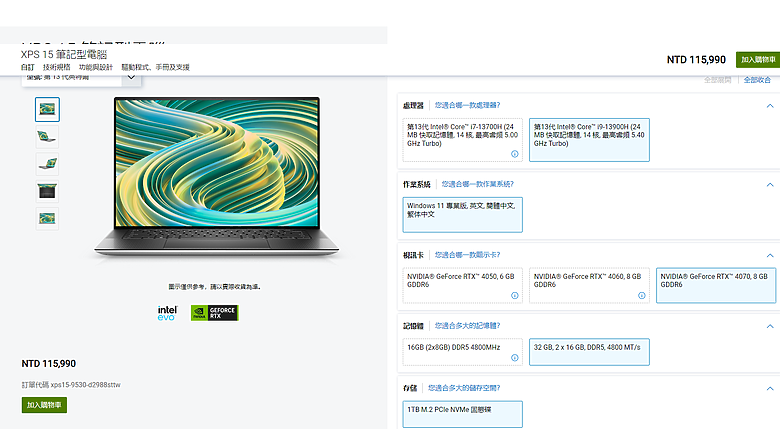Click info icon on RTX 4060 option
Screen dimensions: 780x429
click(642, 296)
